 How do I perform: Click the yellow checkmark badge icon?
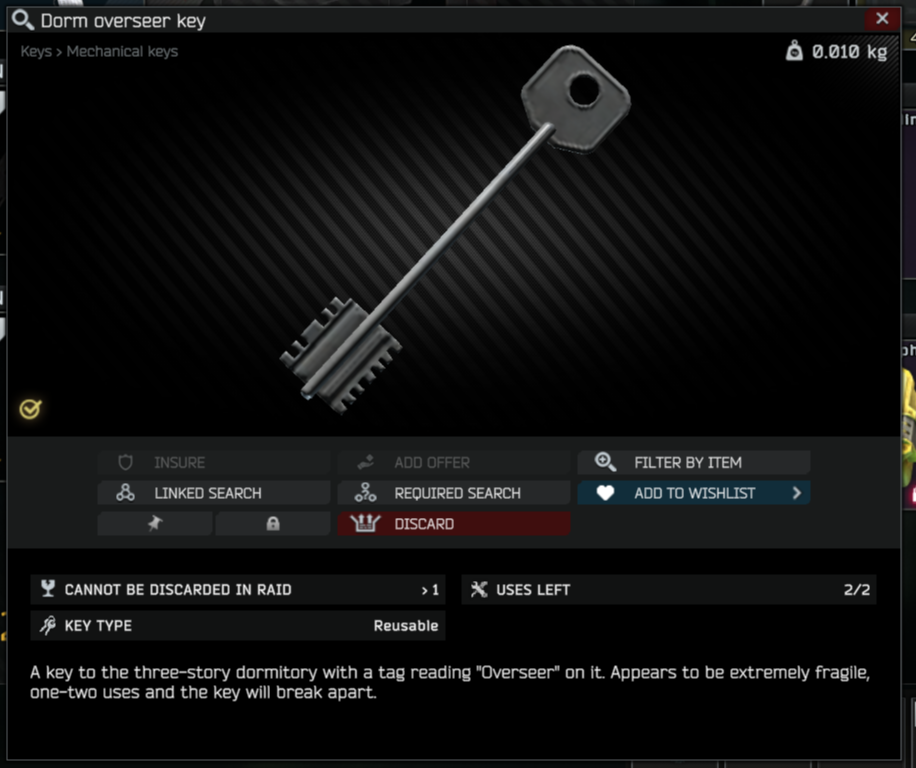click(x=30, y=409)
